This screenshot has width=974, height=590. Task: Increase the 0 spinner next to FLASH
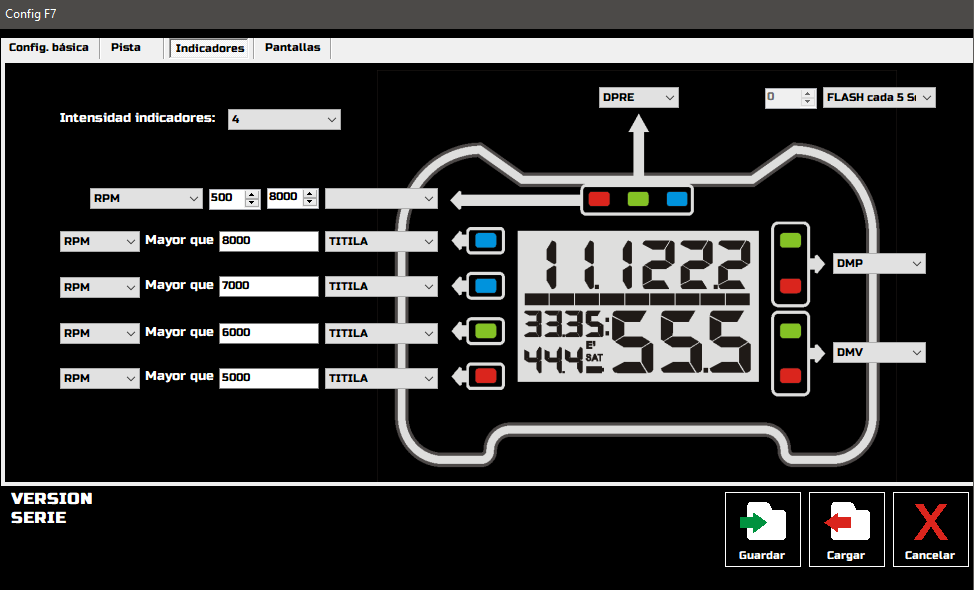[808, 94]
